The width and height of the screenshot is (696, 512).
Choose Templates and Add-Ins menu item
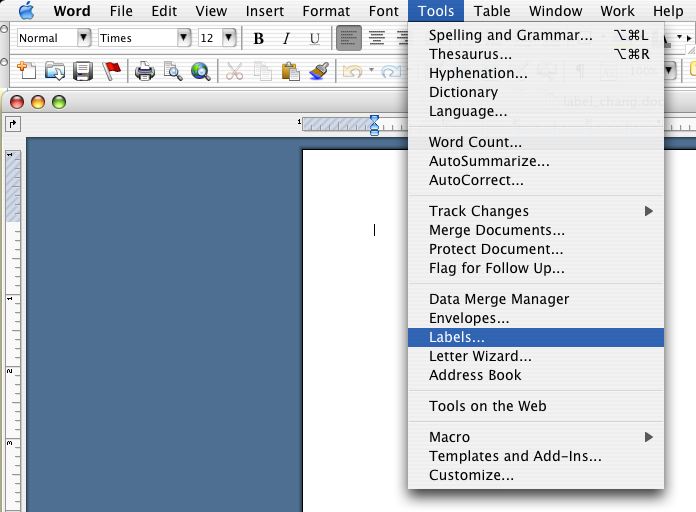[x=536, y=456]
